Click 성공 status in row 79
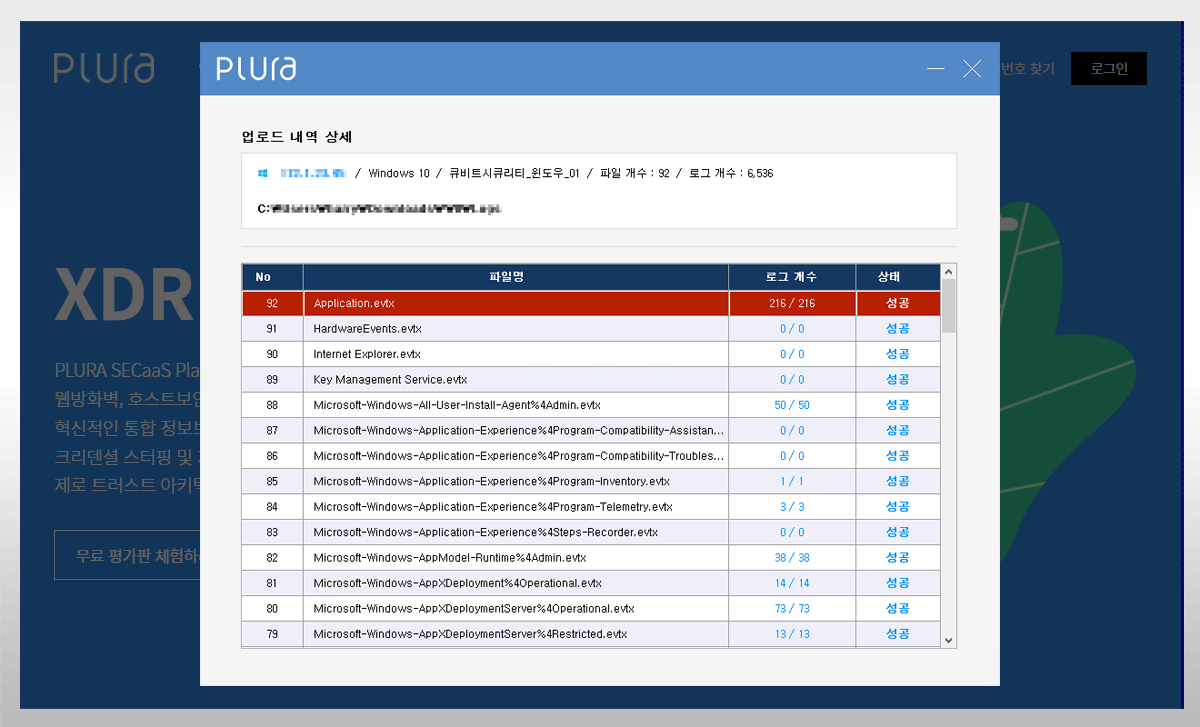Image resolution: width=1200 pixels, height=727 pixels. [898, 634]
